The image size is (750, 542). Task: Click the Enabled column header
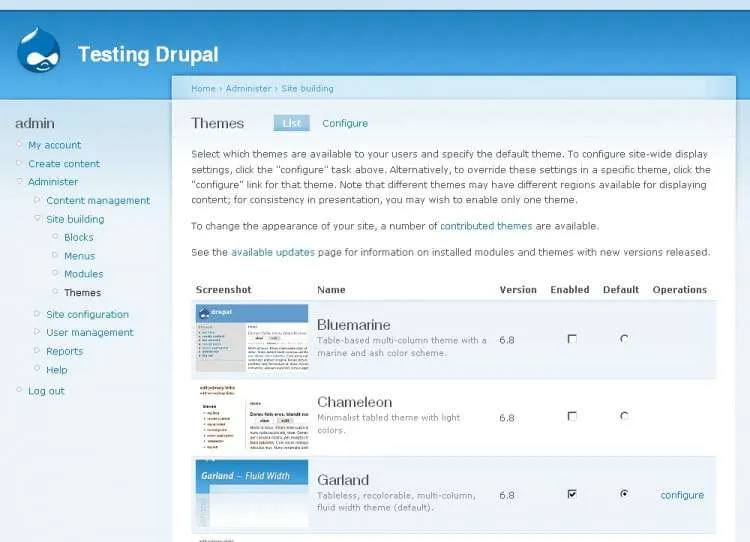[x=570, y=289]
